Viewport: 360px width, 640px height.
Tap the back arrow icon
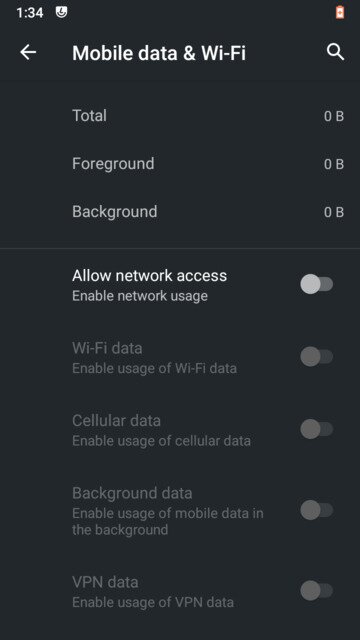[28, 52]
